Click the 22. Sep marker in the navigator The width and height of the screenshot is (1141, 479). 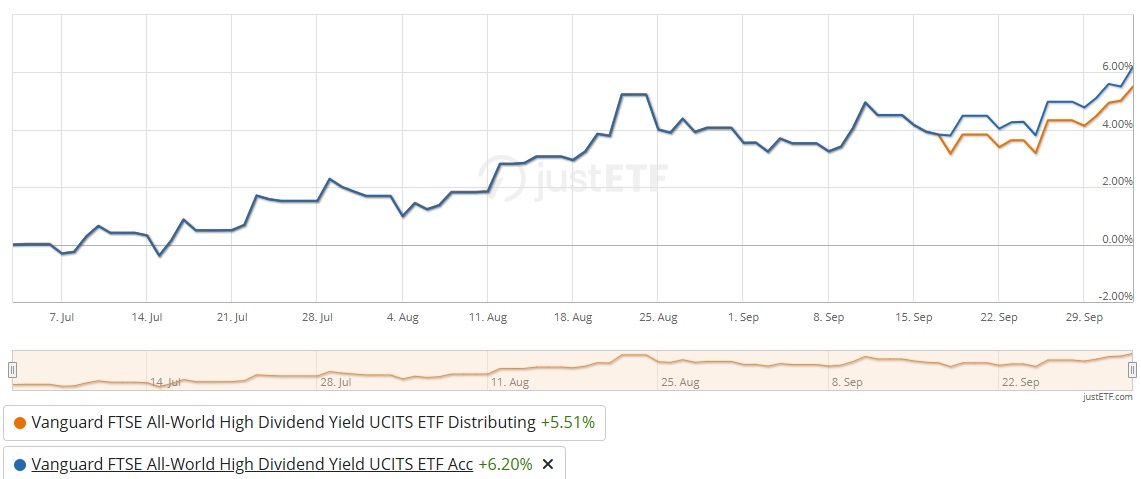[x=1023, y=382]
